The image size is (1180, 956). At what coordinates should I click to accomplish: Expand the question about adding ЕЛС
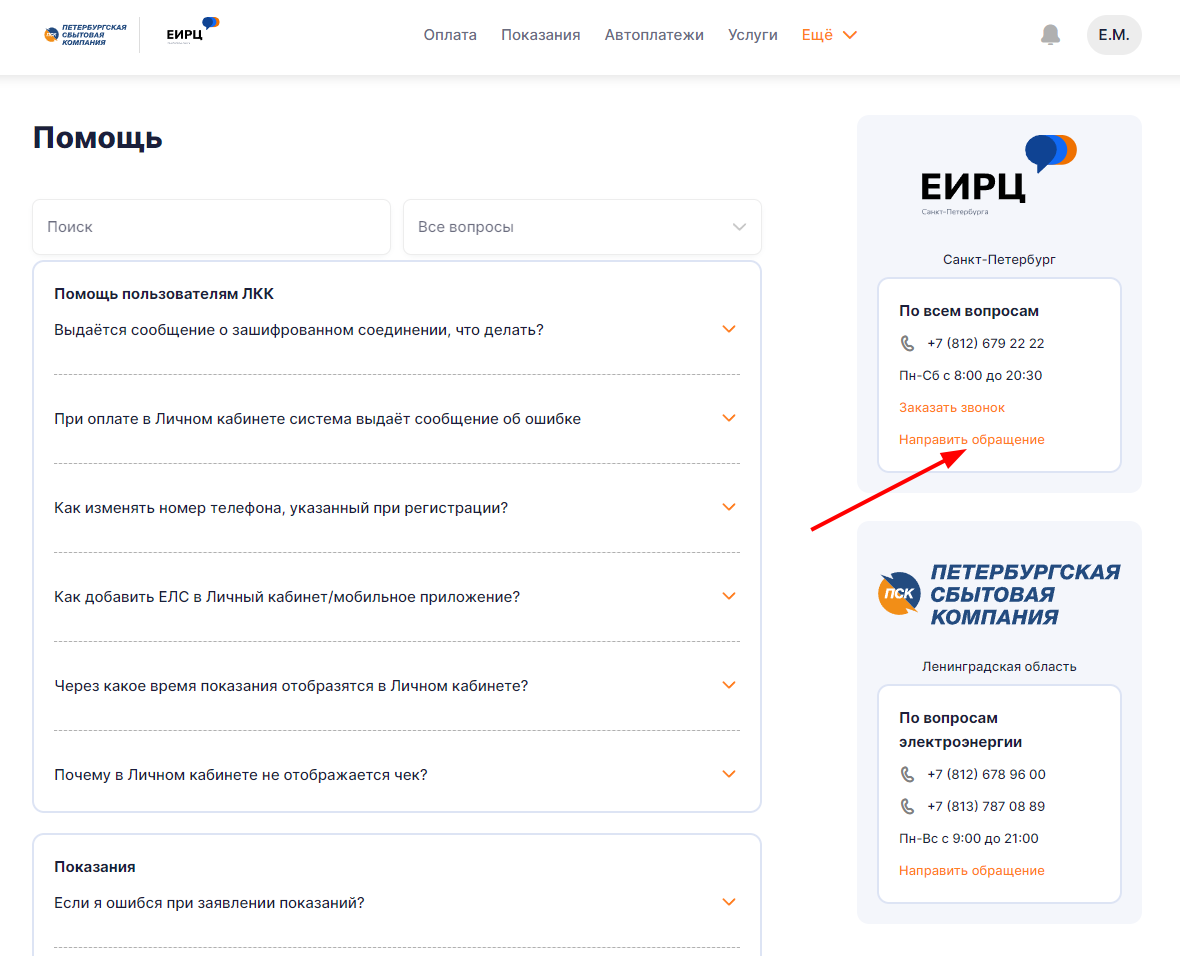point(729,596)
